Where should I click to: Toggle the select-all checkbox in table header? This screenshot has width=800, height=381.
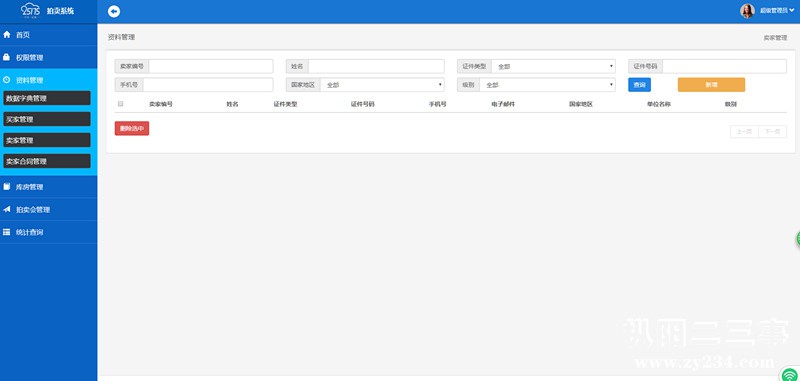click(x=120, y=104)
